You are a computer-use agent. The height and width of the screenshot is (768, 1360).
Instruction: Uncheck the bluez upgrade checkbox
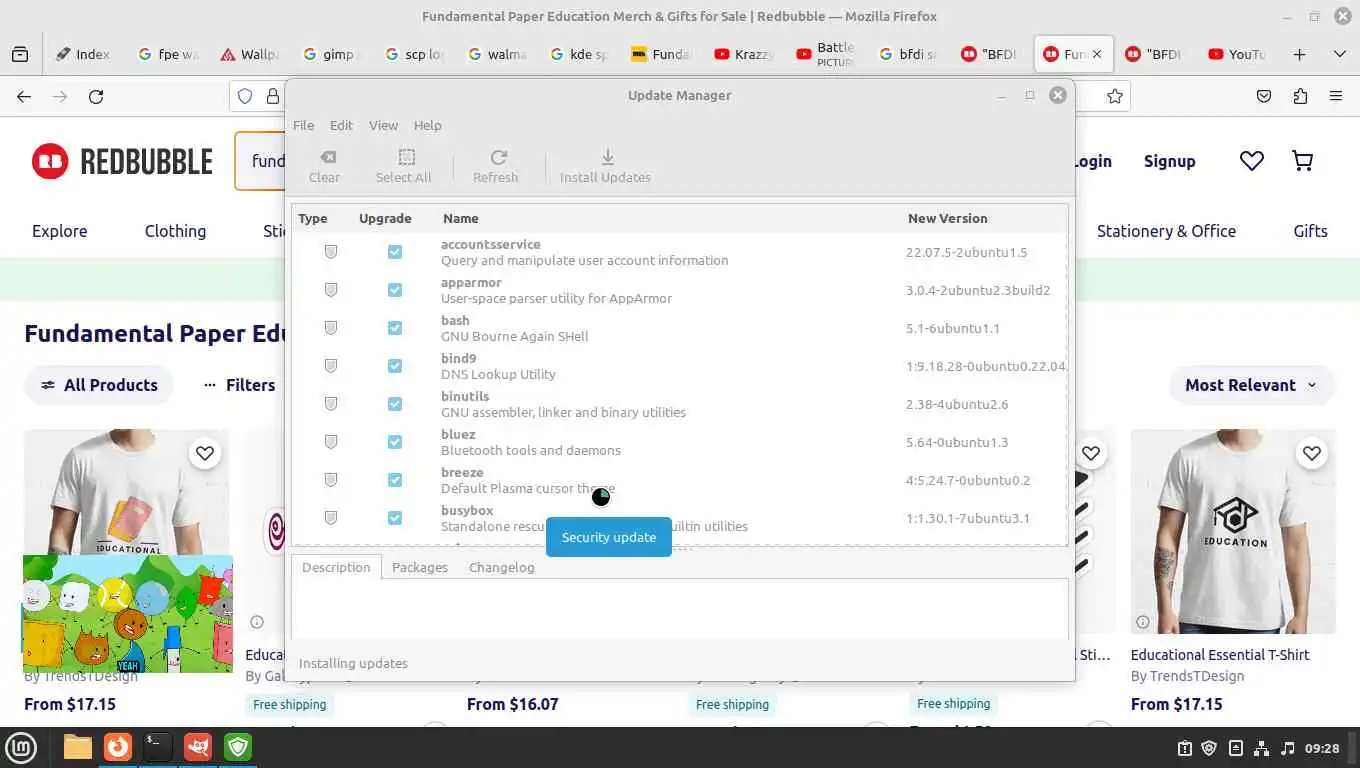pyautogui.click(x=395, y=442)
